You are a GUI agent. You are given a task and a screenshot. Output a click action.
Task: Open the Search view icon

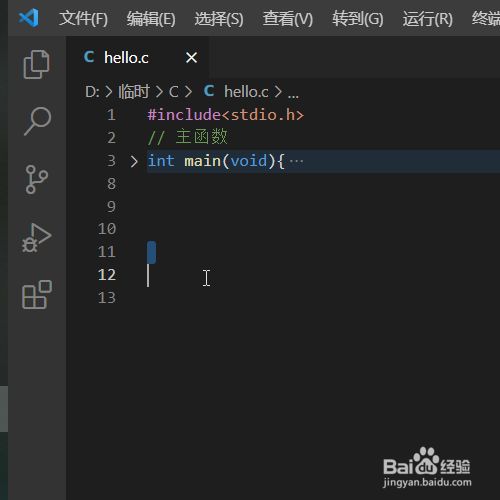(x=37, y=121)
